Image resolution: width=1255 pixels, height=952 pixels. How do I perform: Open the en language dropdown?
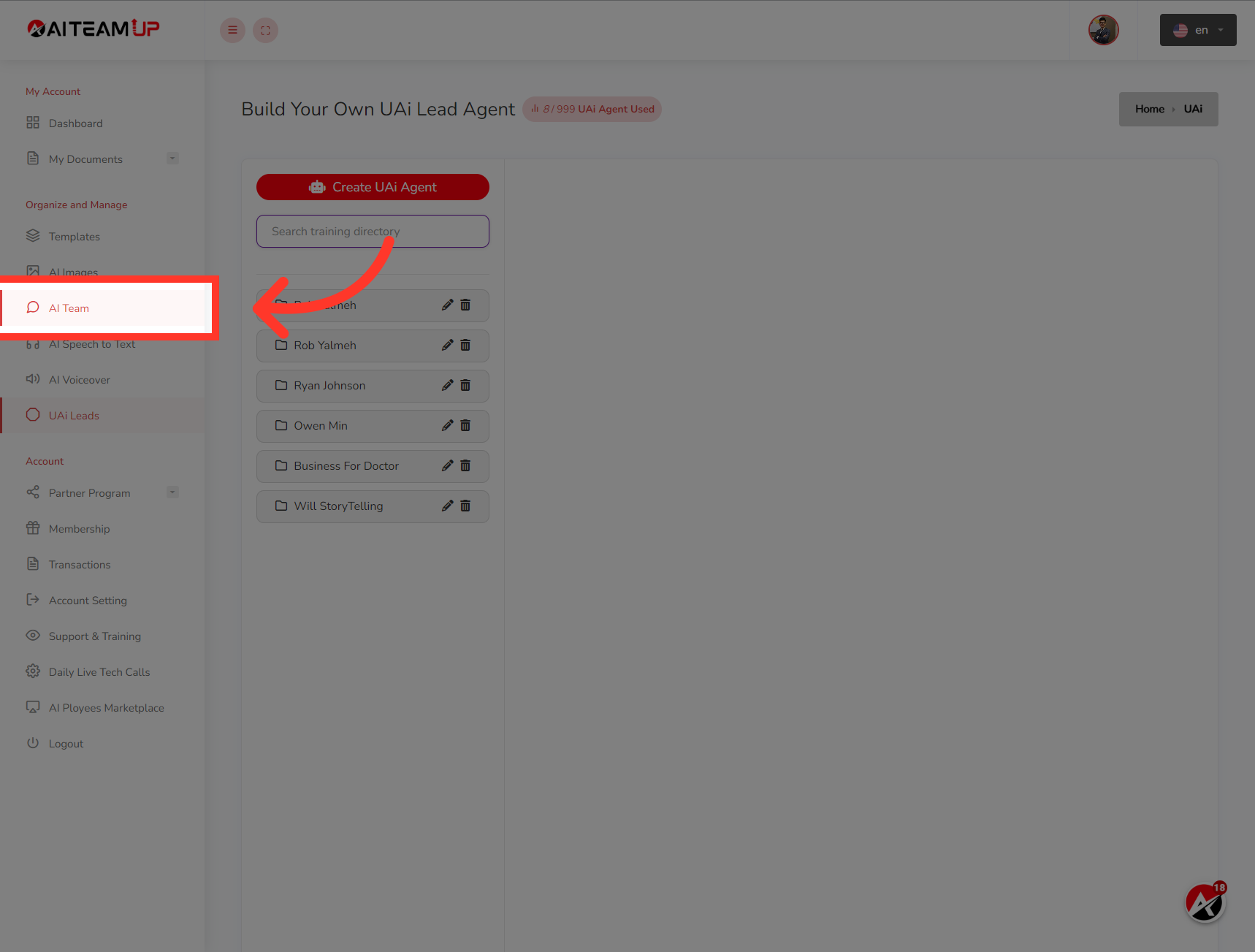(1198, 30)
